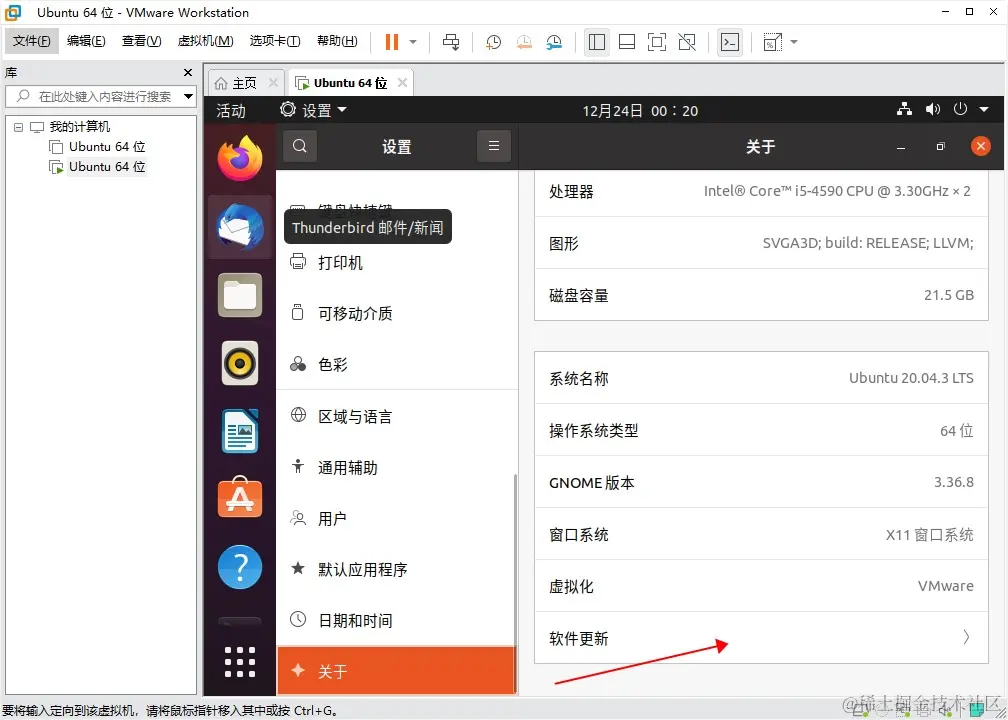Select 默认应用程序 in settings sidebar
Image resolution: width=1008 pixels, height=720 pixels.
click(x=397, y=569)
